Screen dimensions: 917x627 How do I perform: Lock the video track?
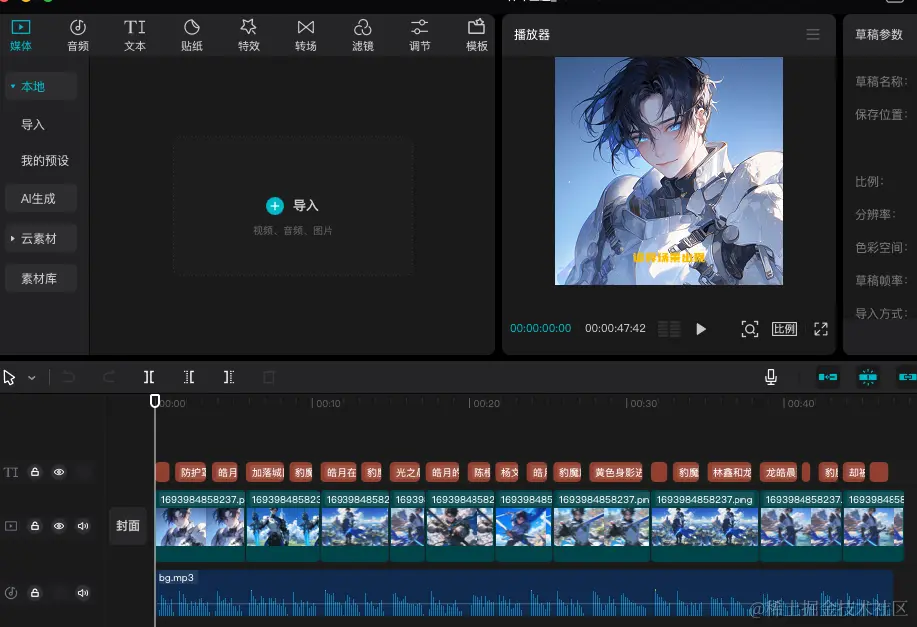point(35,526)
